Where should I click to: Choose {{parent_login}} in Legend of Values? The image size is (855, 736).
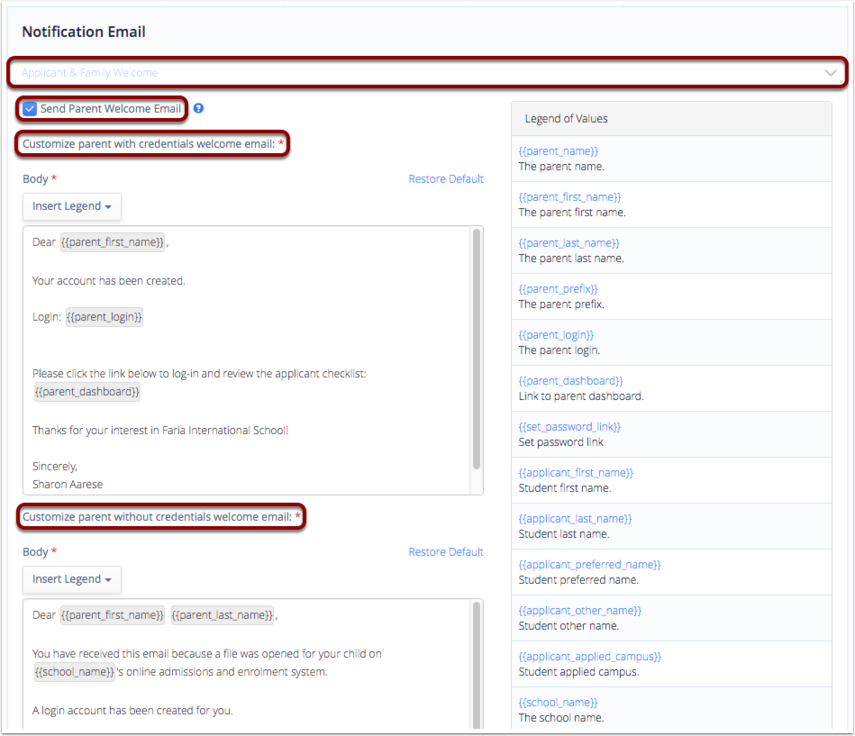click(x=556, y=334)
